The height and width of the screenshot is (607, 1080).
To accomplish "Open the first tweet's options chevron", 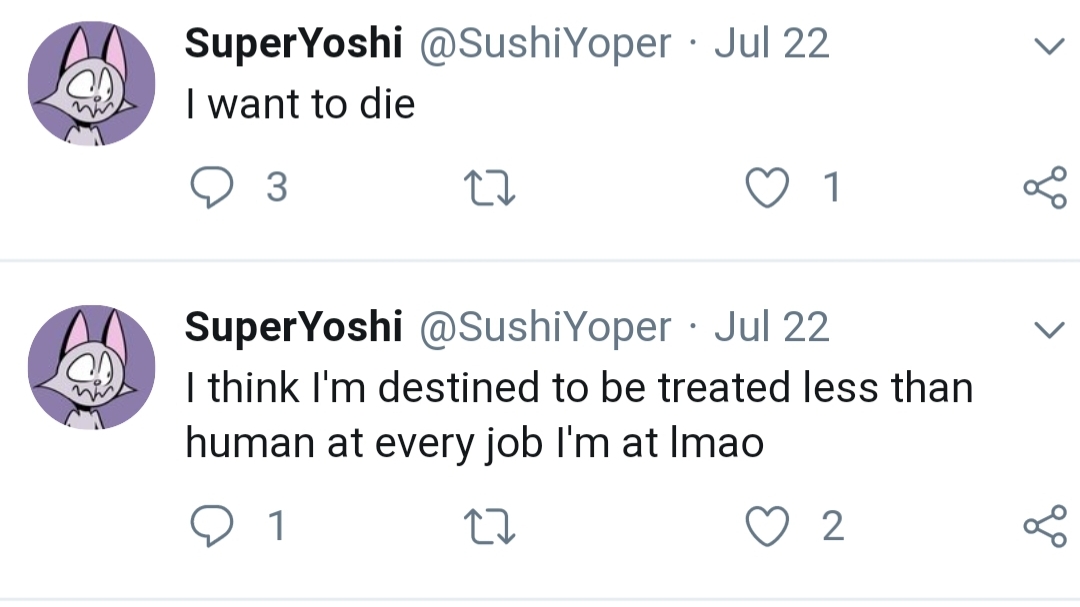I will click(1047, 46).
